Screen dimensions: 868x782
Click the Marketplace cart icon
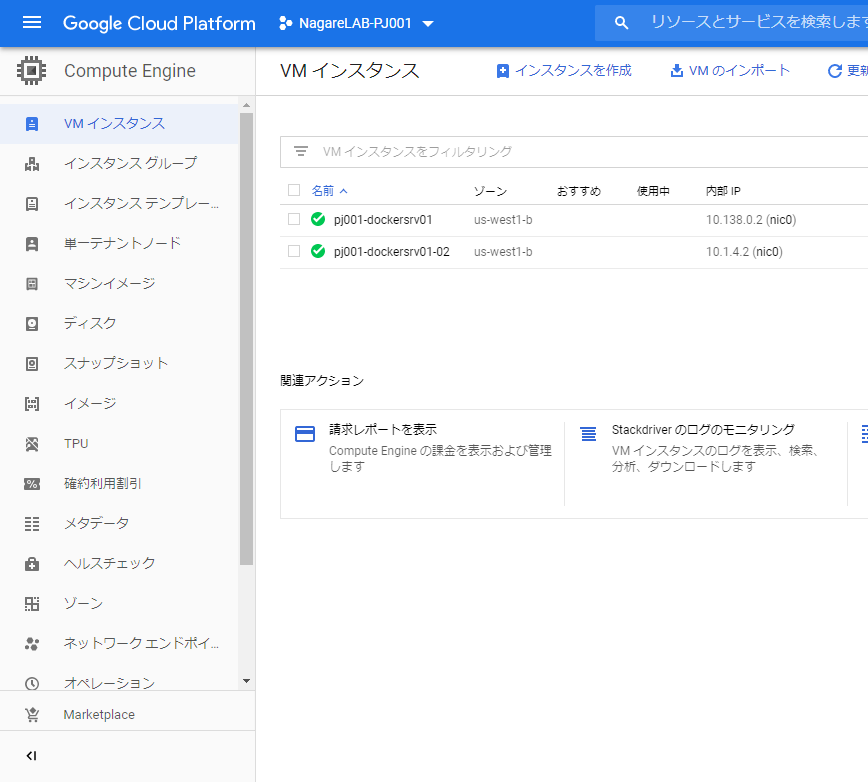[x=32, y=714]
